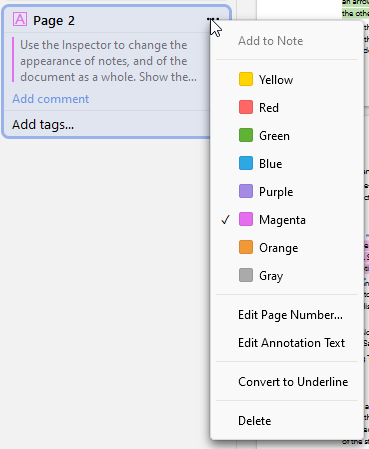Select Edit Annotation Text menu entry
Image resolution: width=369 pixels, height=449 pixels.
287,343
